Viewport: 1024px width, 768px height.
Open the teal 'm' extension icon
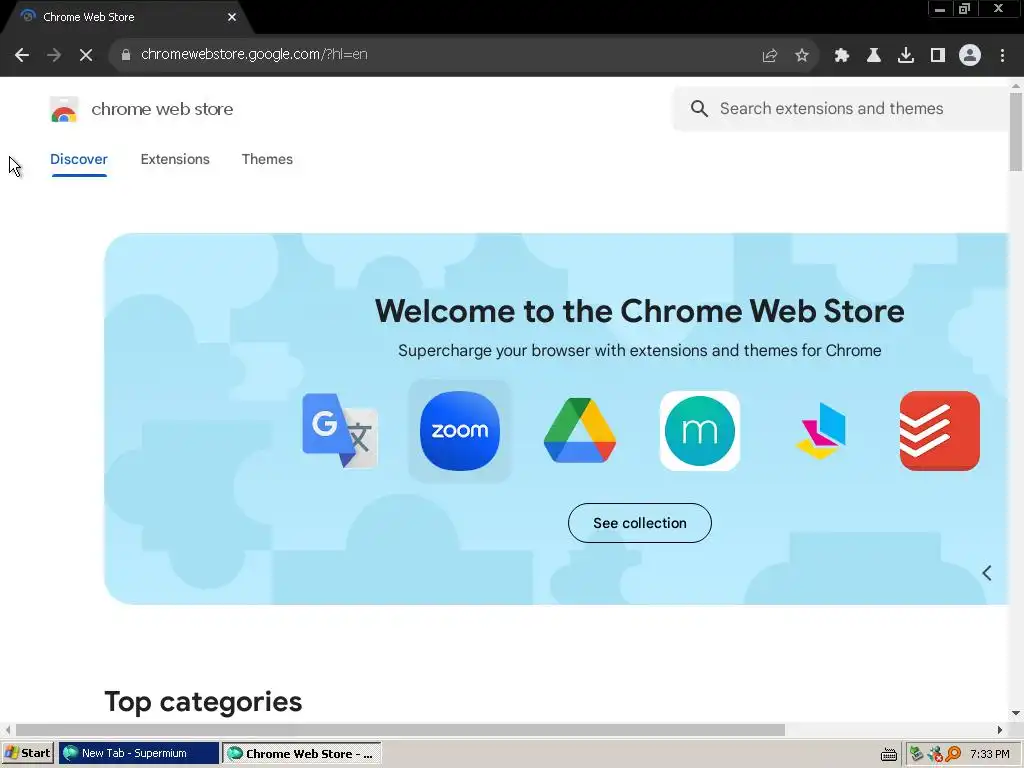(699, 430)
